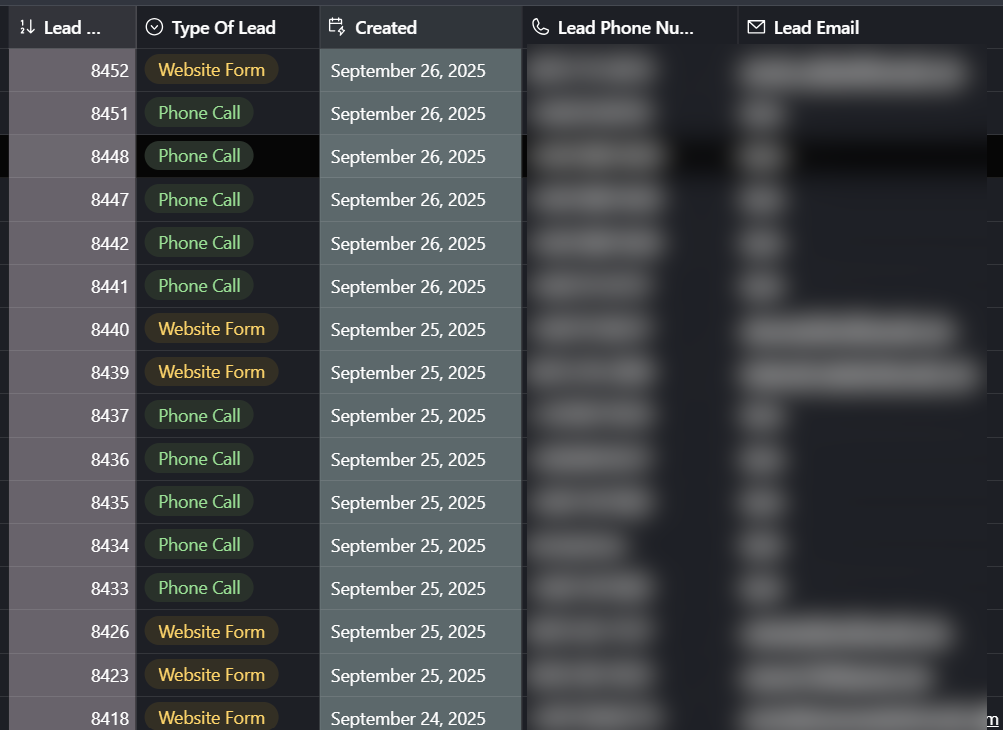Select the Phone Call tag in row 8434
Screen dimensions: 1003x730
pos(199,545)
